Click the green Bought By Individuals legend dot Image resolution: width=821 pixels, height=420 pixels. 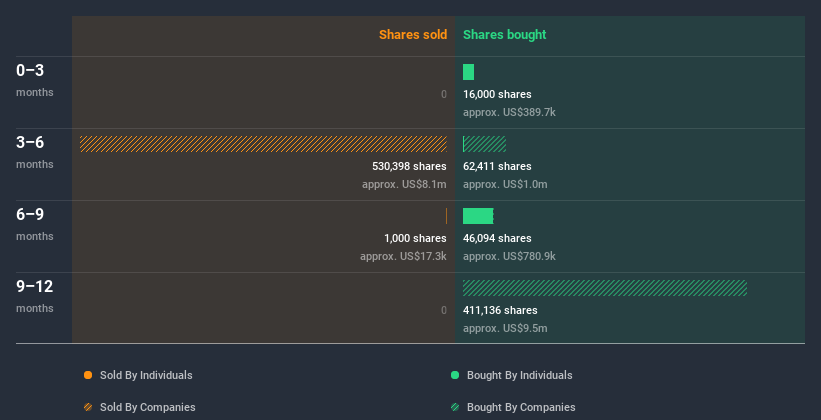click(x=455, y=375)
